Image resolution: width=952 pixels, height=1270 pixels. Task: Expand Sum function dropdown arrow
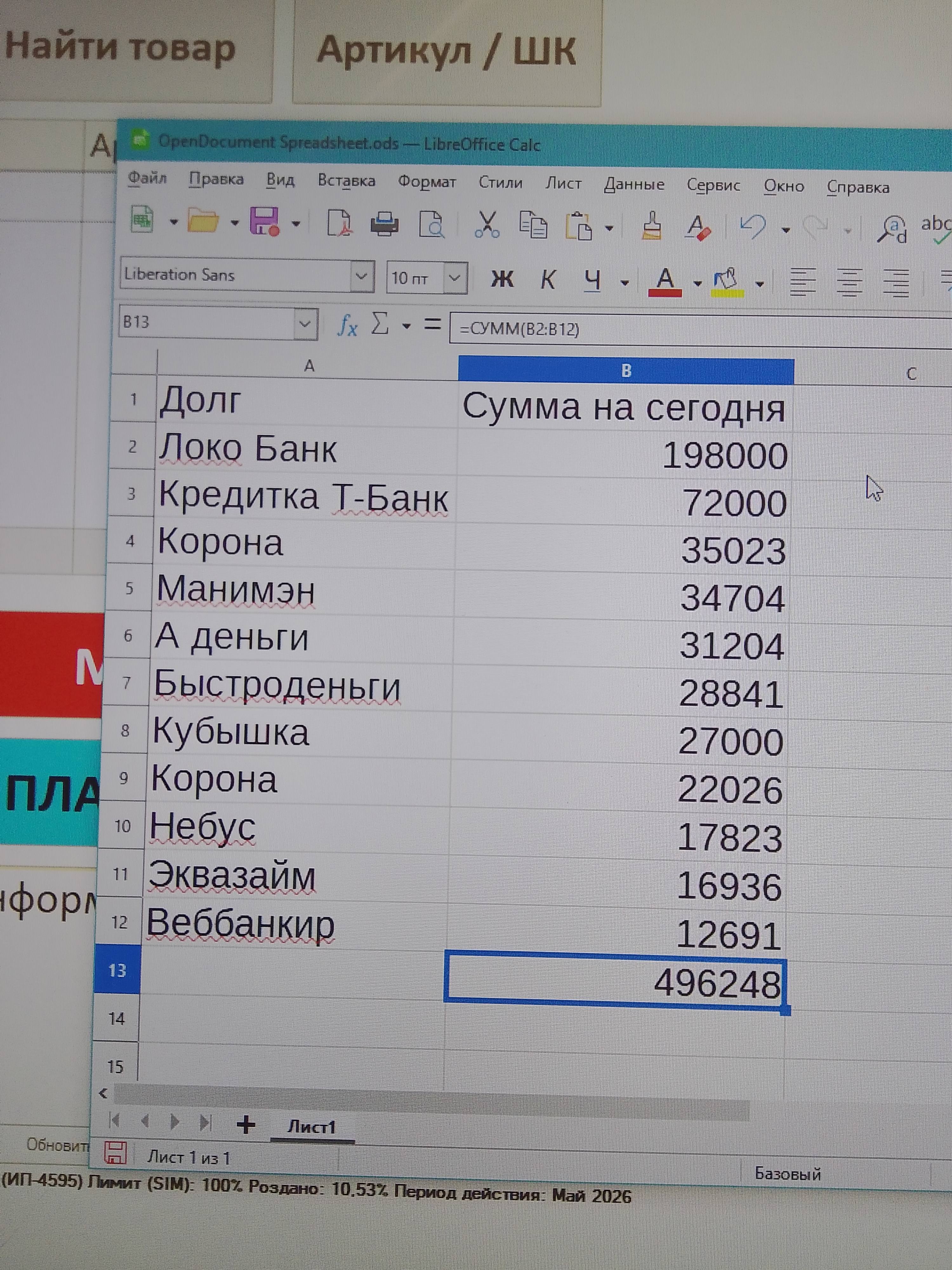click(x=406, y=326)
